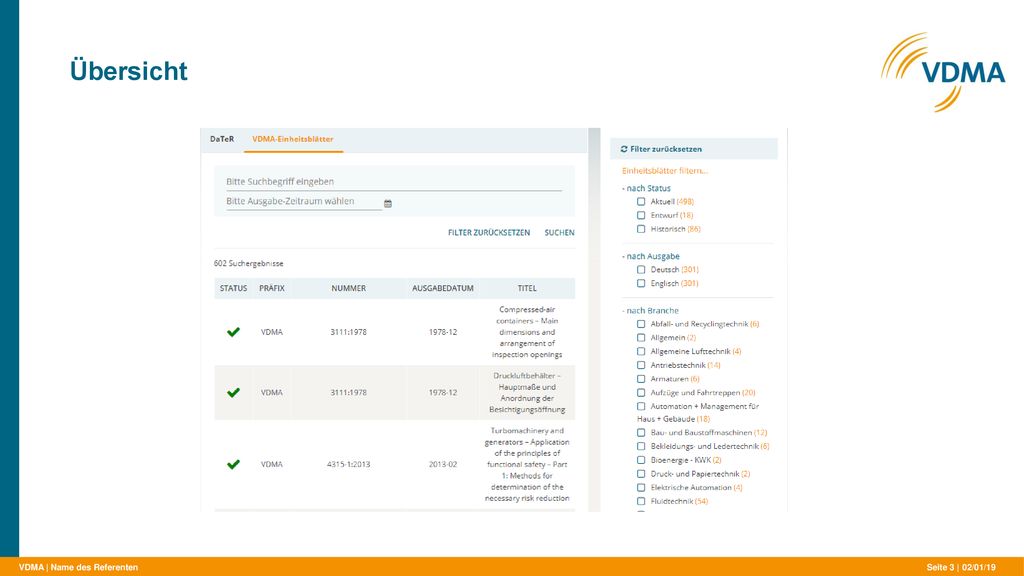The height and width of the screenshot is (576, 1024).
Task: Sort by the STATUS column header
Action: coord(233,288)
